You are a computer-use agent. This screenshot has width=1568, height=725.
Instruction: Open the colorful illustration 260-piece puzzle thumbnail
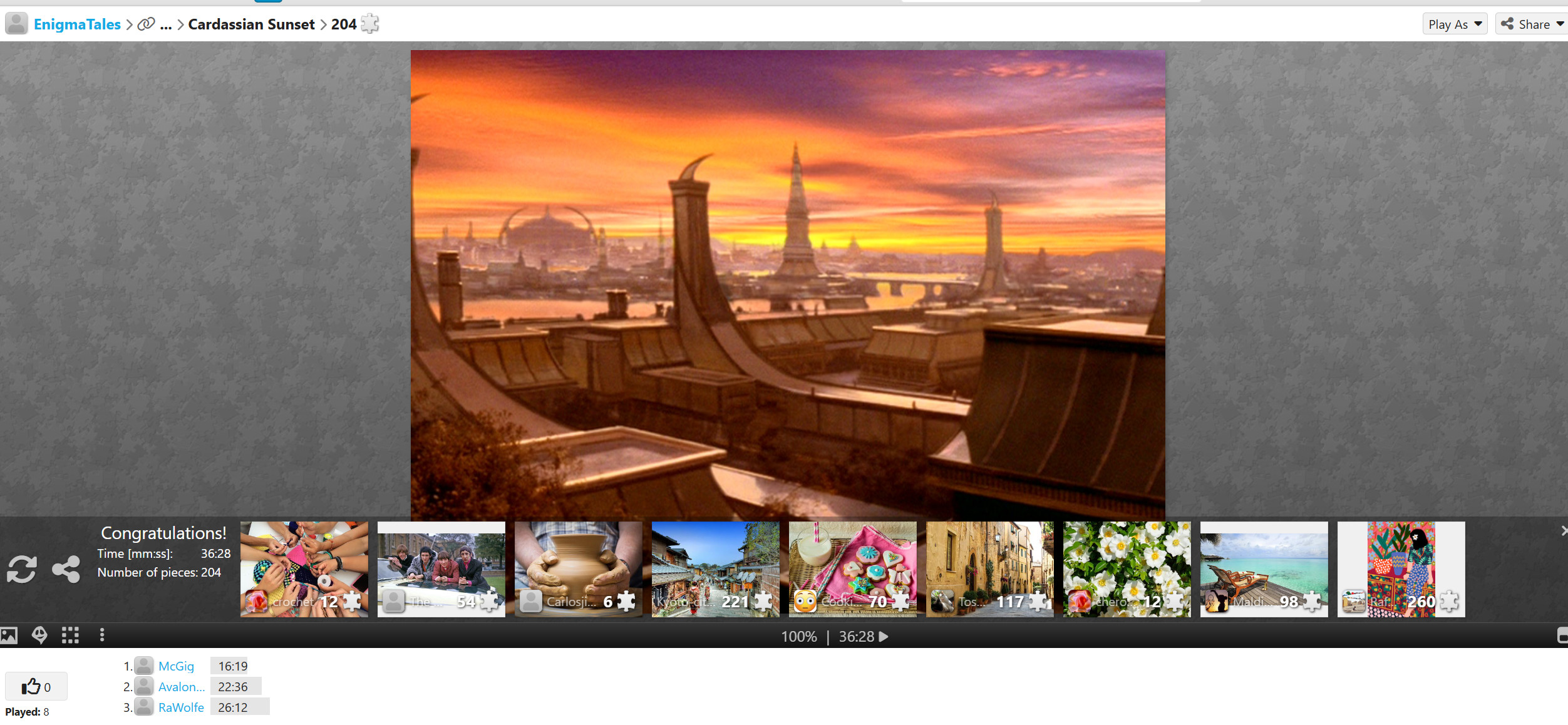pyautogui.click(x=1401, y=569)
